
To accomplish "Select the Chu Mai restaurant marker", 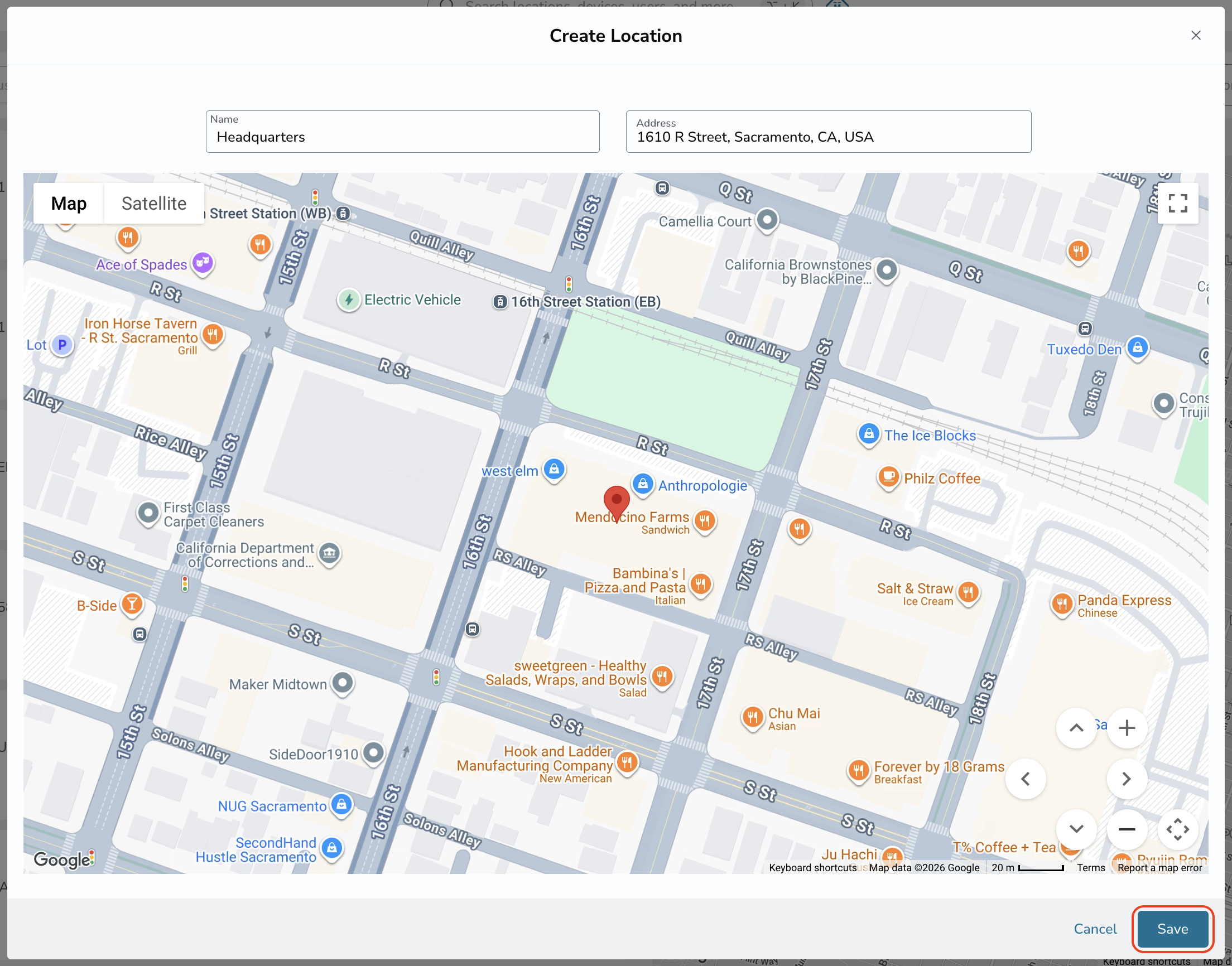I will [x=752, y=718].
